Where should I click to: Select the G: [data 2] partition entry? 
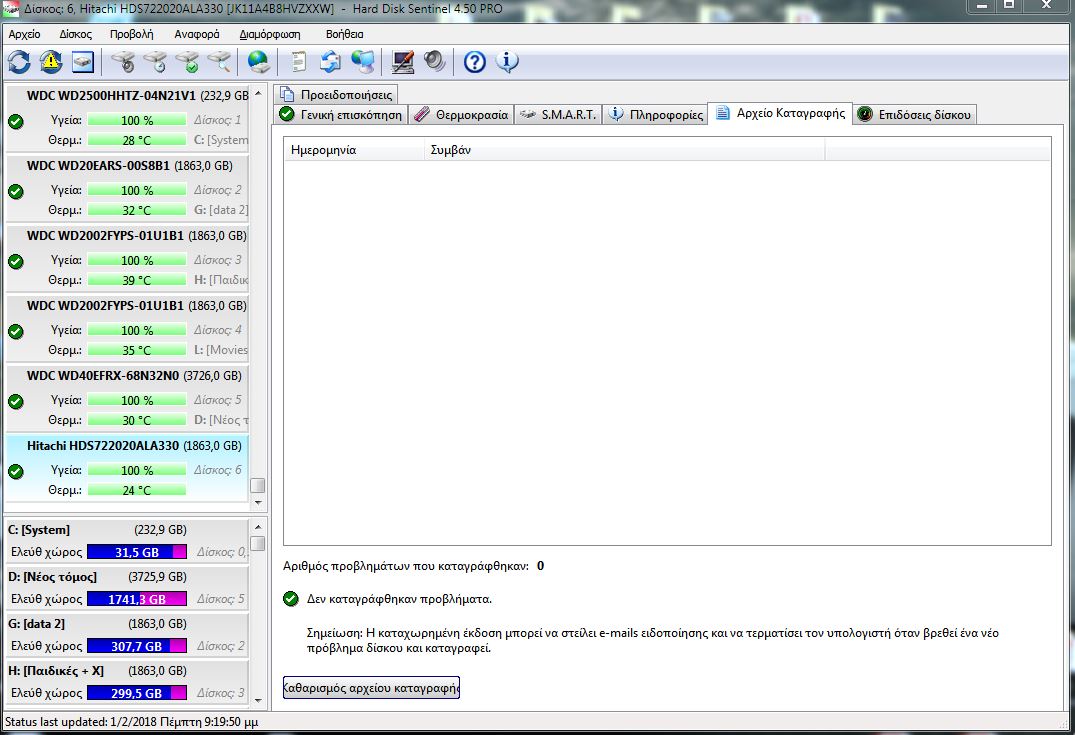[127, 634]
